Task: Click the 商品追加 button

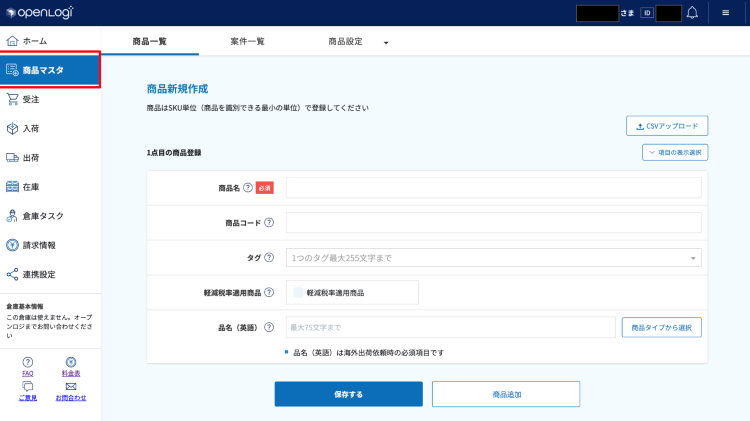Action: coord(506,394)
